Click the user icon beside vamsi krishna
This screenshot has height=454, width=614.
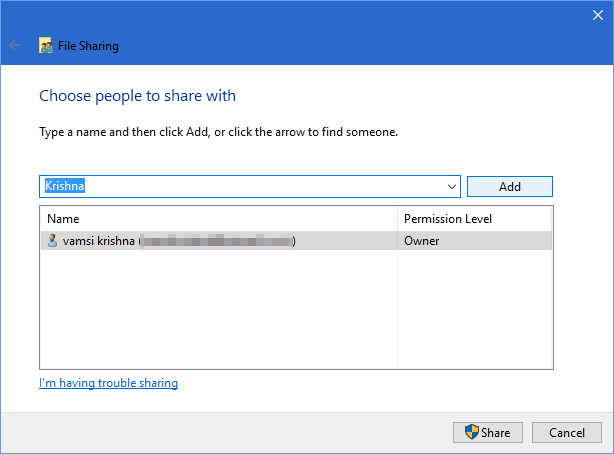52,241
